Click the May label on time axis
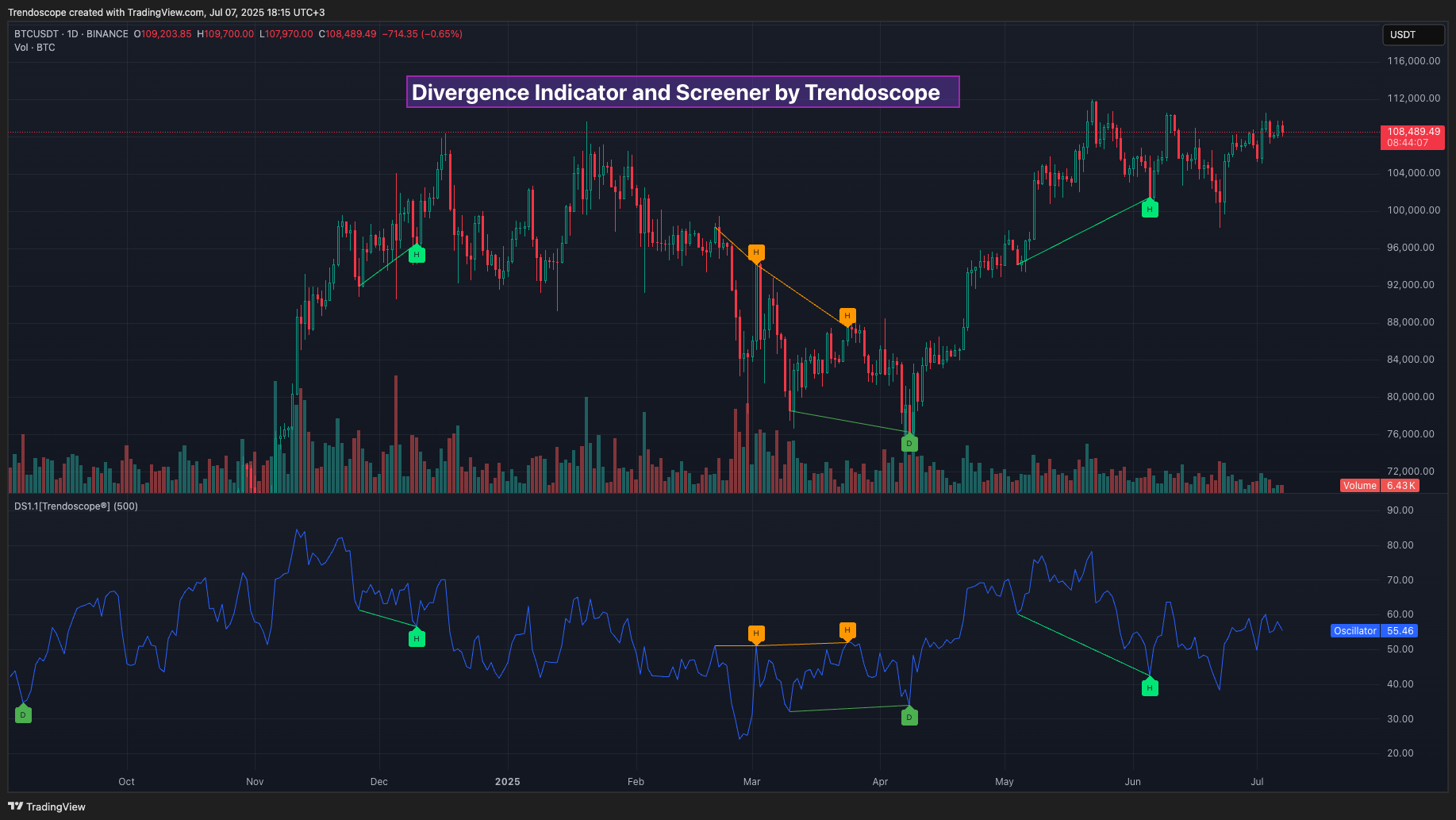Image resolution: width=1456 pixels, height=820 pixels. pos(1005,782)
